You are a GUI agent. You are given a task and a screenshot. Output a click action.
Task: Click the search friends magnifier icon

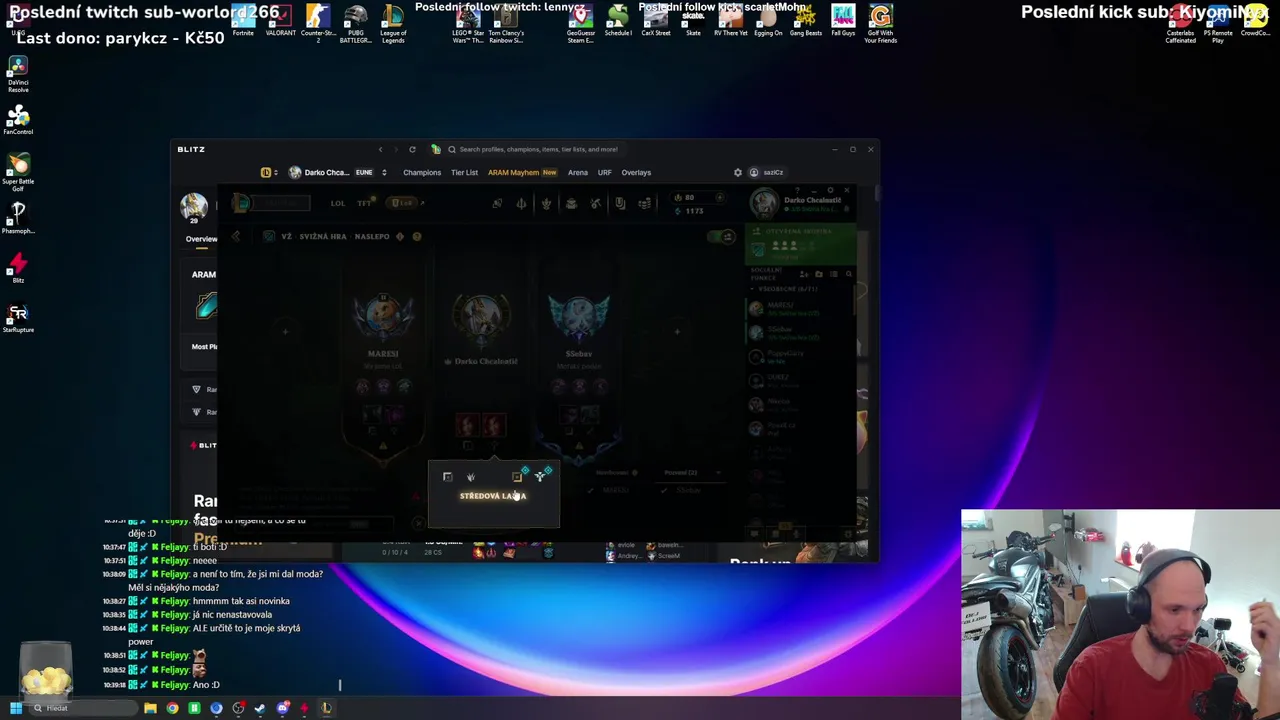click(848, 274)
